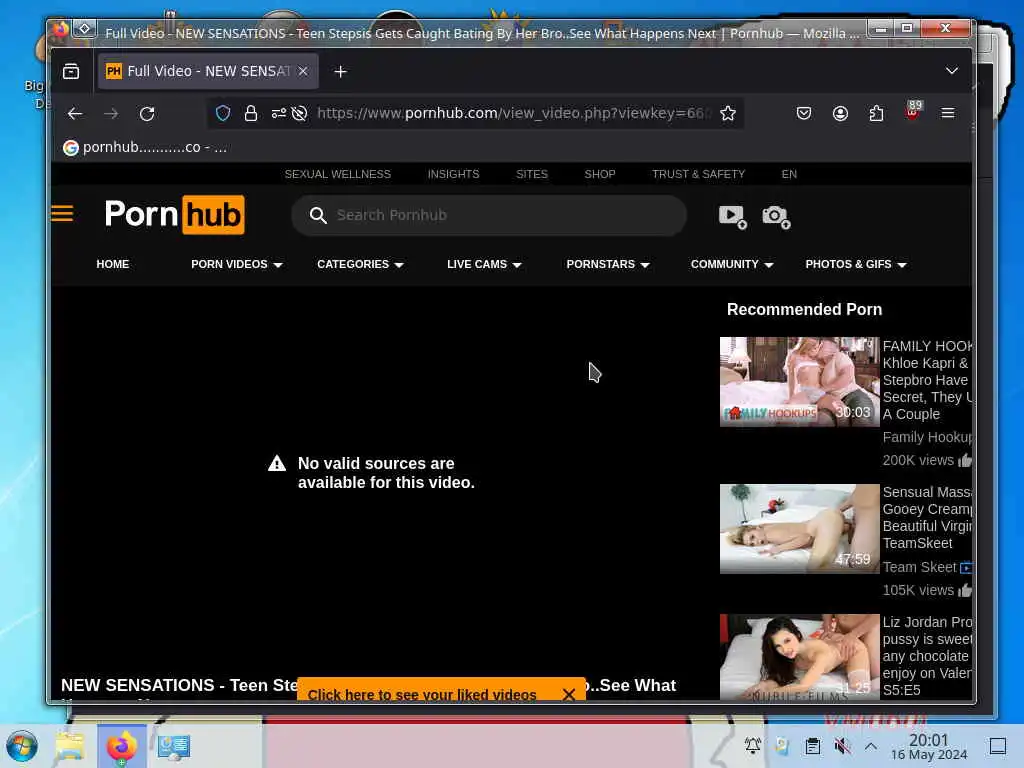This screenshot has width=1024, height=768.
Task: Select the Full Video tab
Action: (208, 71)
